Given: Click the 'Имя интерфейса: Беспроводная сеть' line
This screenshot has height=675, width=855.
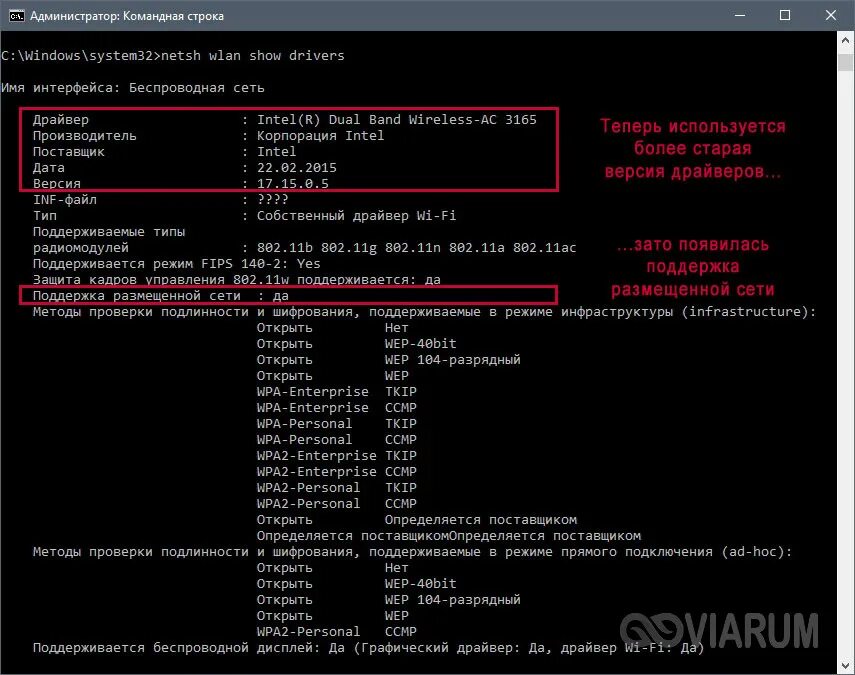Looking at the screenshot, I should click(x=133, y=88).
